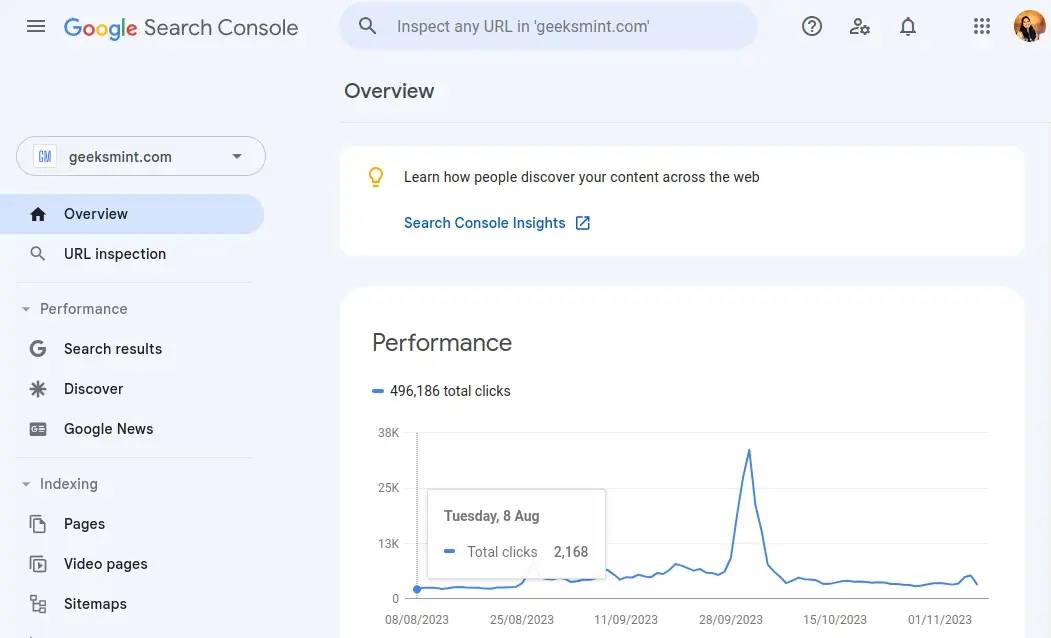Open the hamburger main menu
This screenshot has width=1051, height=638.
36,26
